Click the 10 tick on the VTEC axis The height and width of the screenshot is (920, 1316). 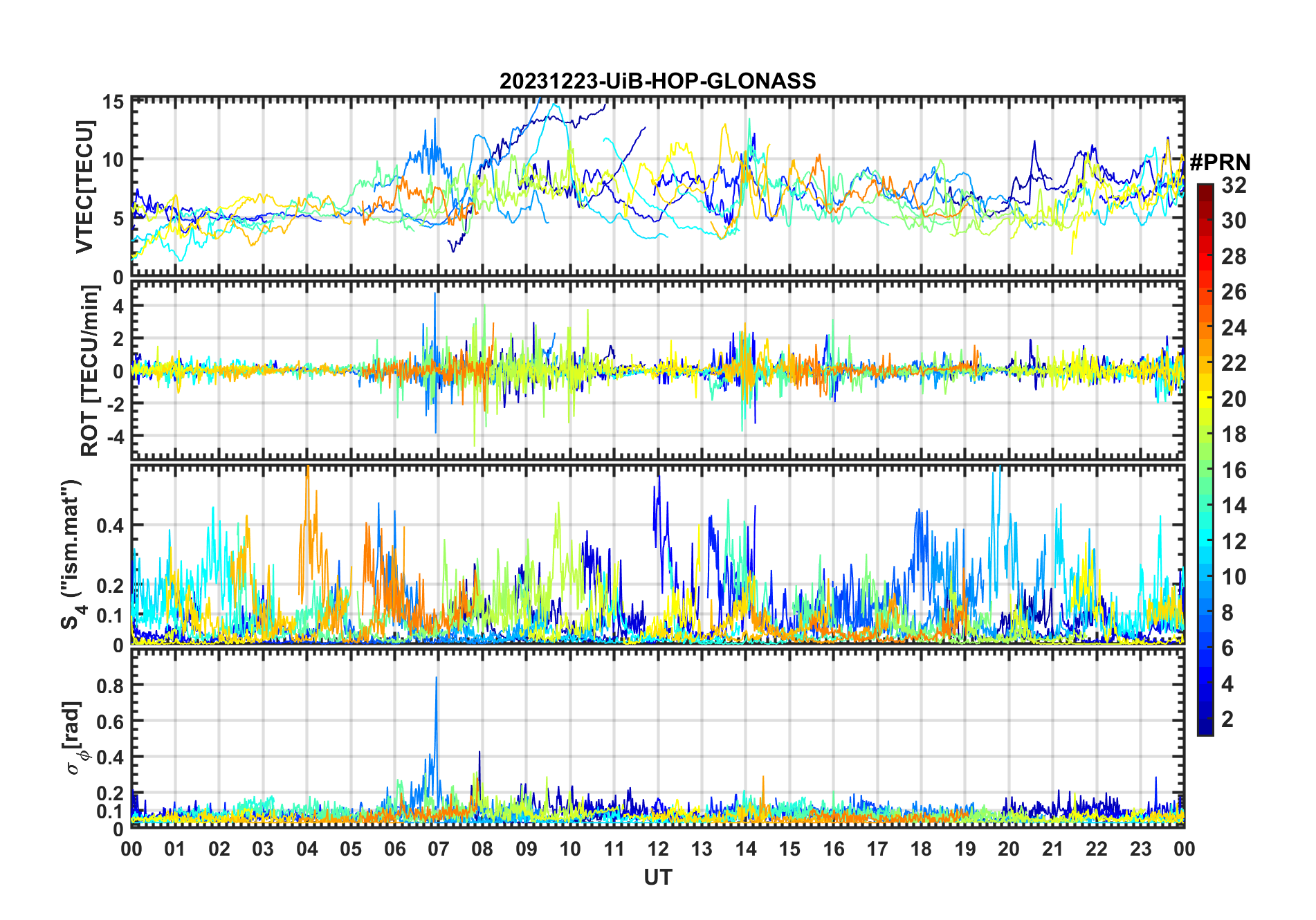pos(113,160)
